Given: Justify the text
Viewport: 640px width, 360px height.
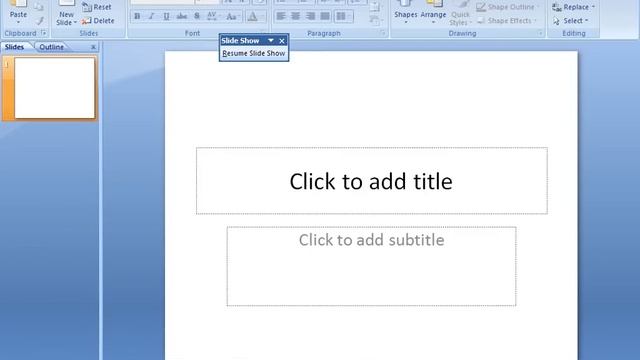Looking at the screenshot, I should 325,16.
